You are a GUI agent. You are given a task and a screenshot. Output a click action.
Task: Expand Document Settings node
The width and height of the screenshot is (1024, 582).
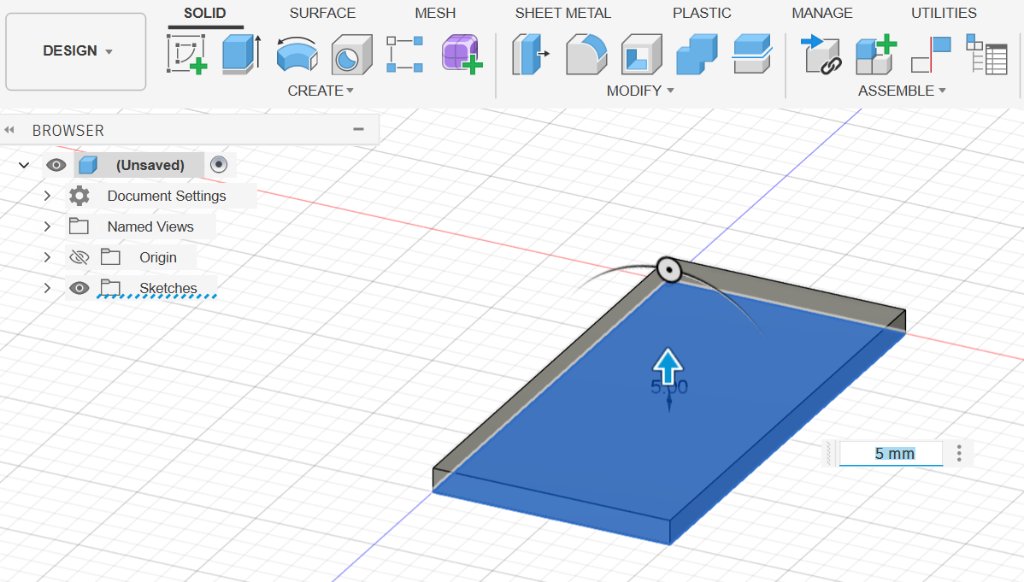coord(47,196)
